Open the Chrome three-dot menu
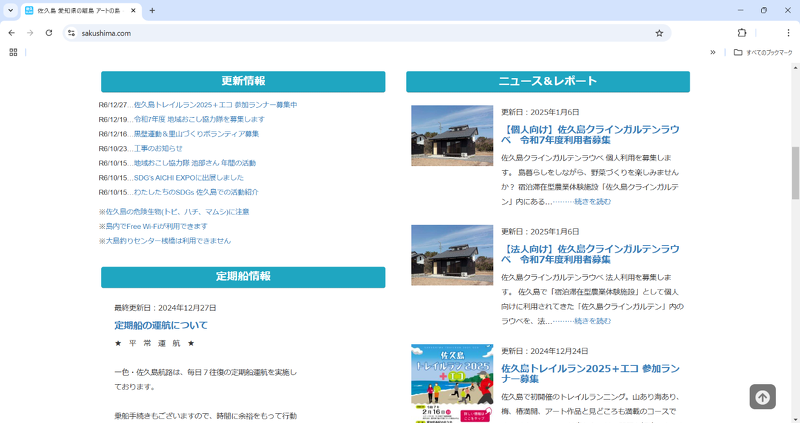Screen dimensions: 800x423 tap(788, 33)
